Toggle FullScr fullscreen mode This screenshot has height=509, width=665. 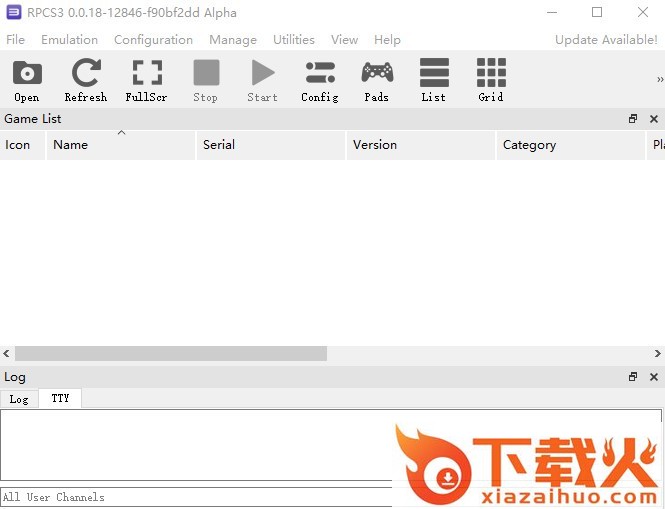[x=146, y=81]
